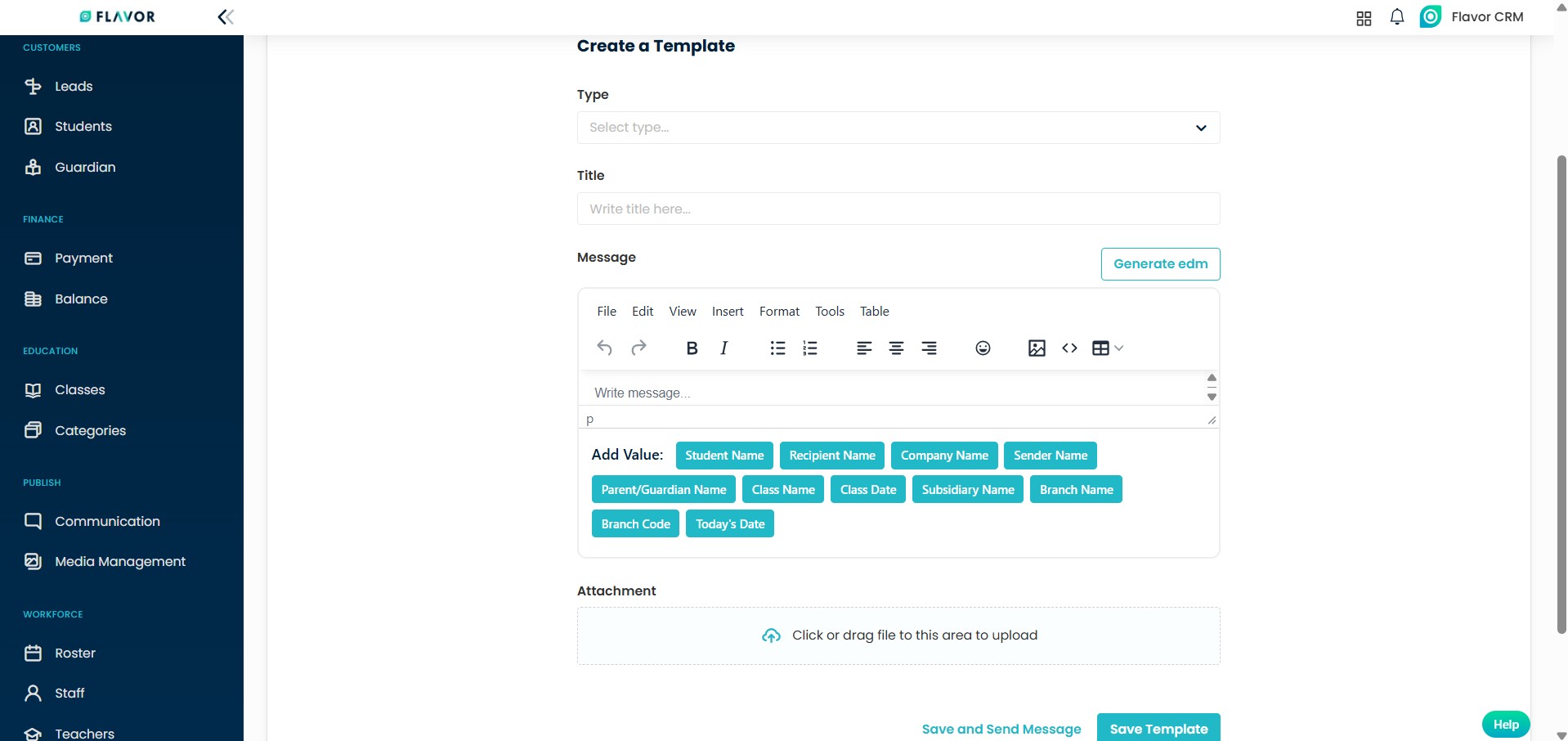
Task: Toggle italic text formatting
Action: [724, 348]
